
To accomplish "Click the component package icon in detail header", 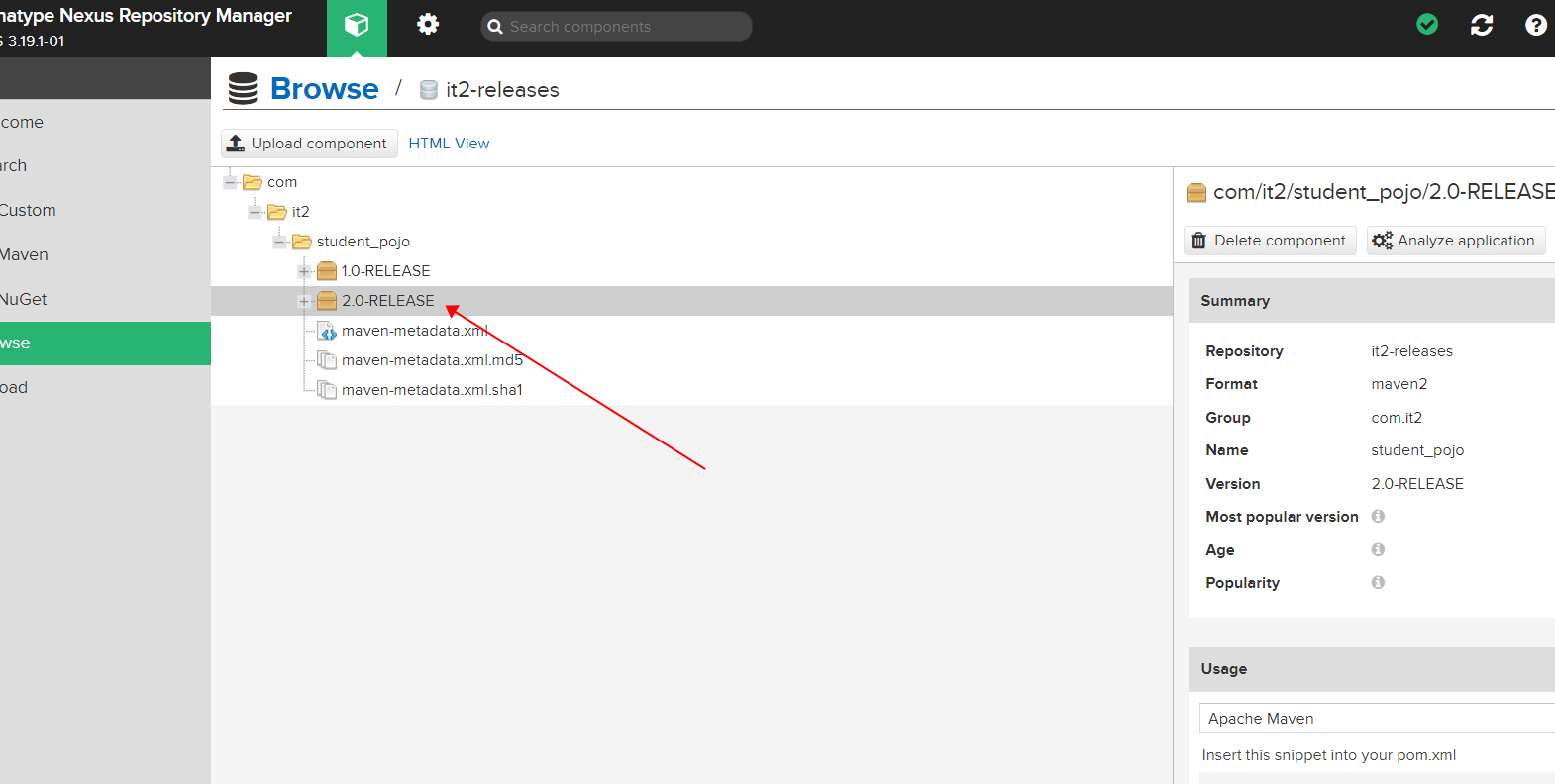I will point(1196,192).
